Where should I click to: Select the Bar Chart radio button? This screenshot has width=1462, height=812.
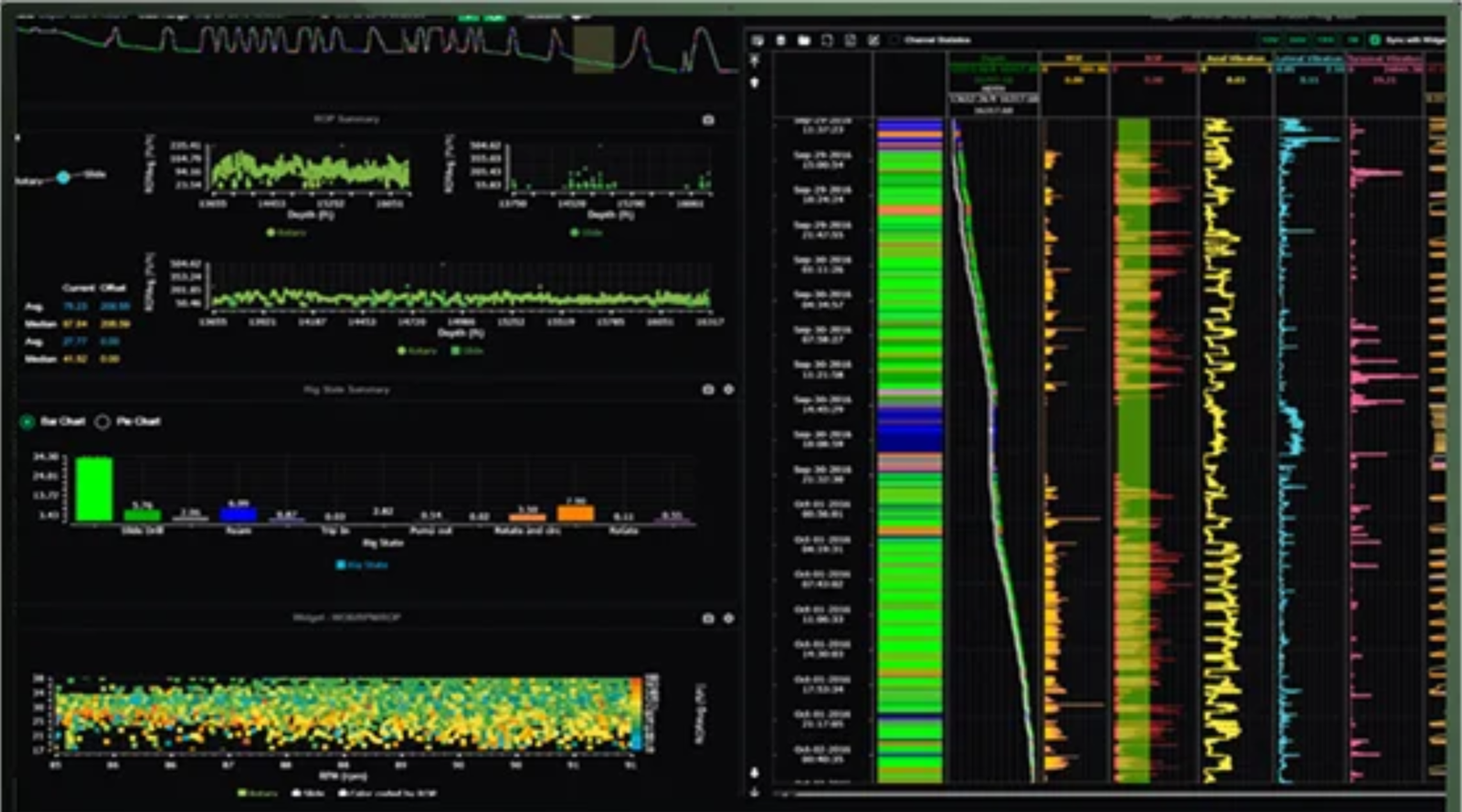coord(27,421)
